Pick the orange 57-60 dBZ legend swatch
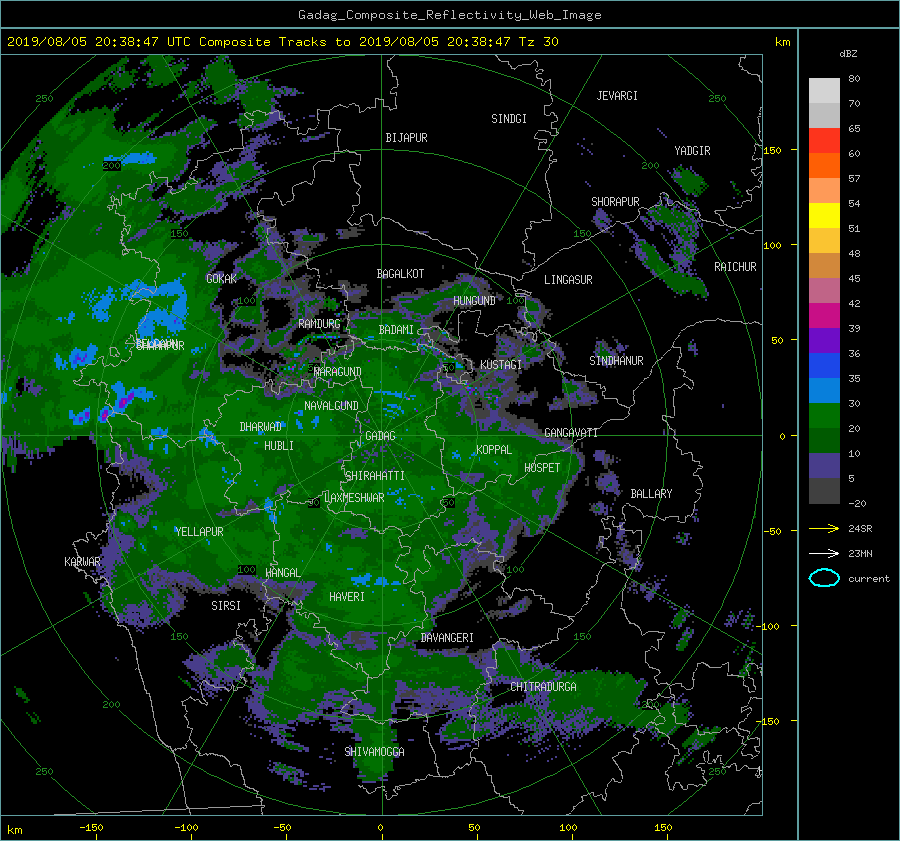 coord(824,166)
